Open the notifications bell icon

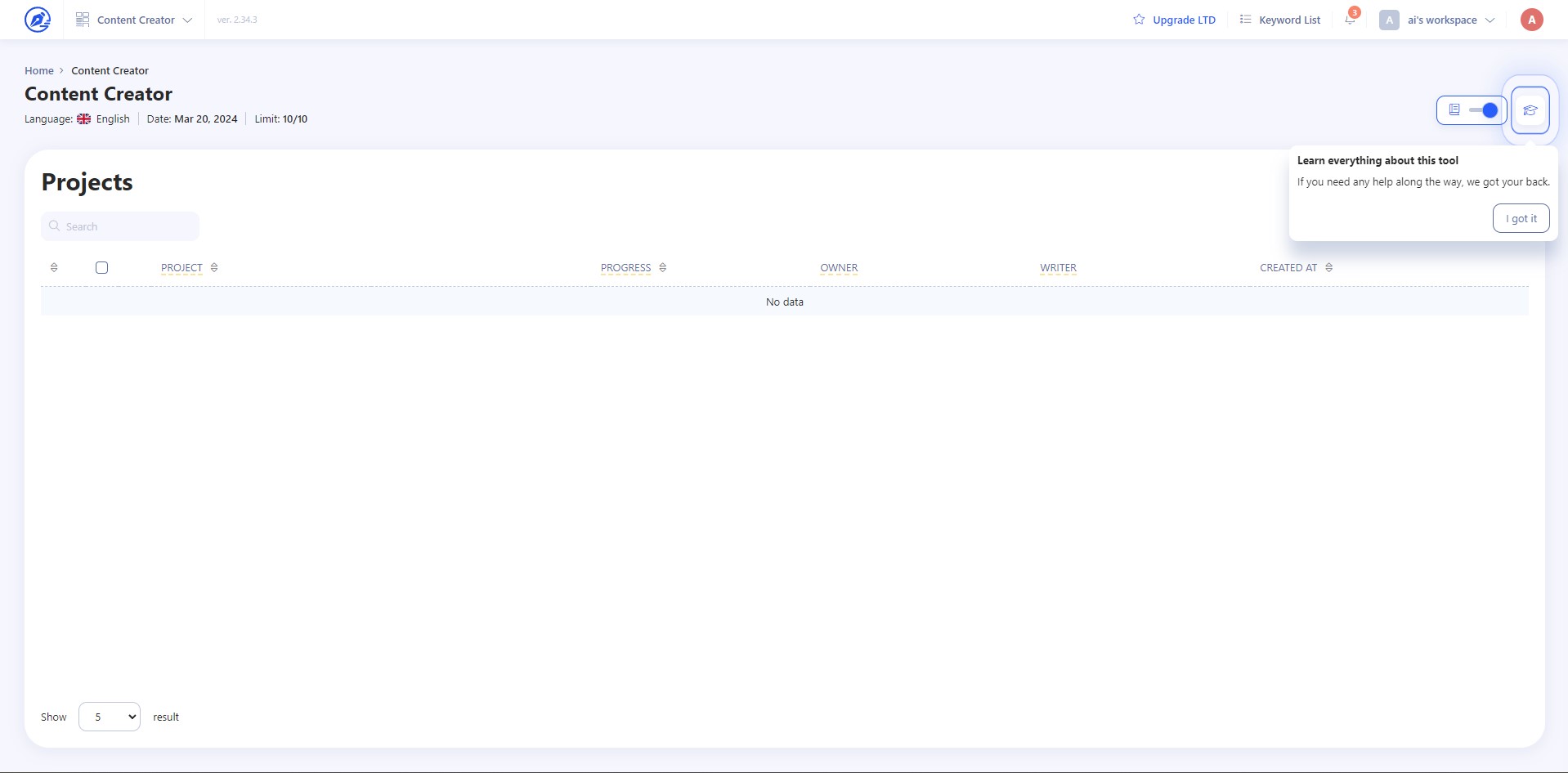(1350, 19)
